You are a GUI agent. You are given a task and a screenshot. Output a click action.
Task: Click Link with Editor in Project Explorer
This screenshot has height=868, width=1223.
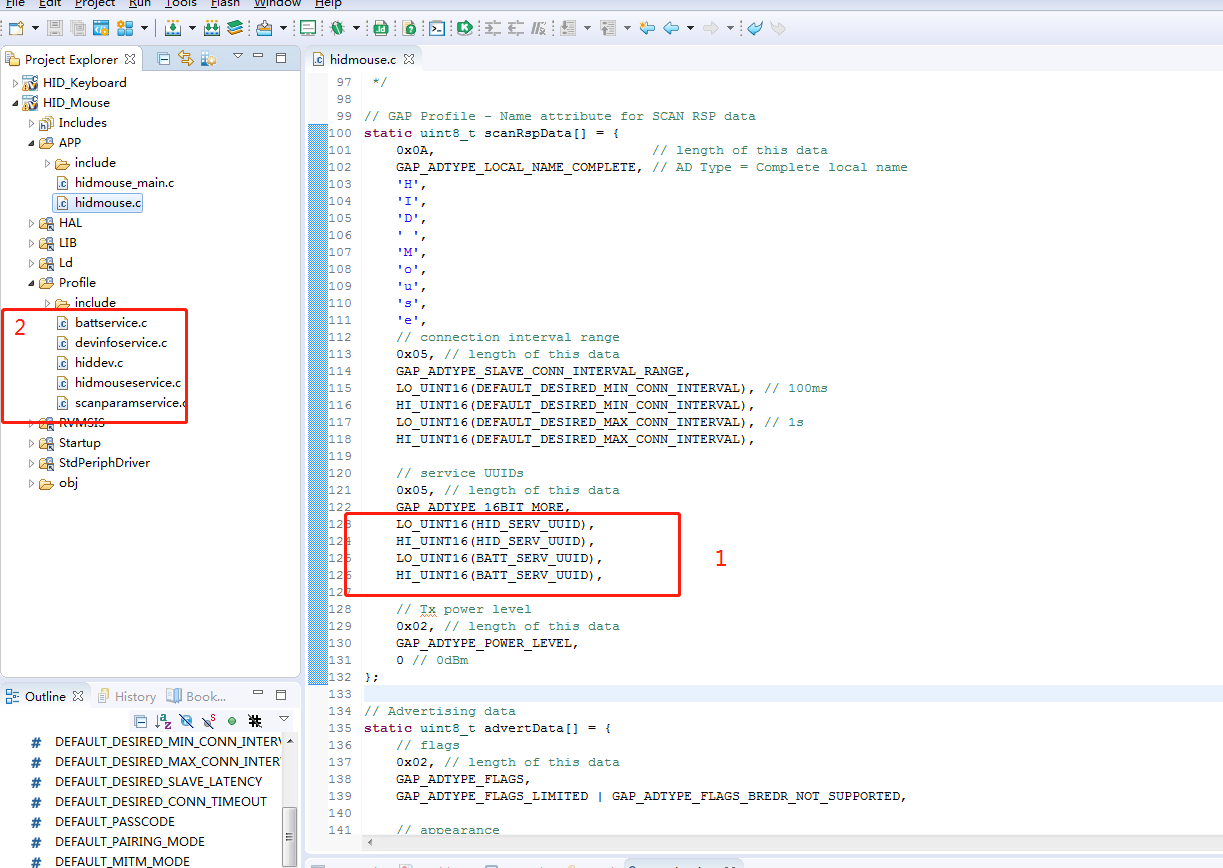pyautogui.click(x=186, y=59)
